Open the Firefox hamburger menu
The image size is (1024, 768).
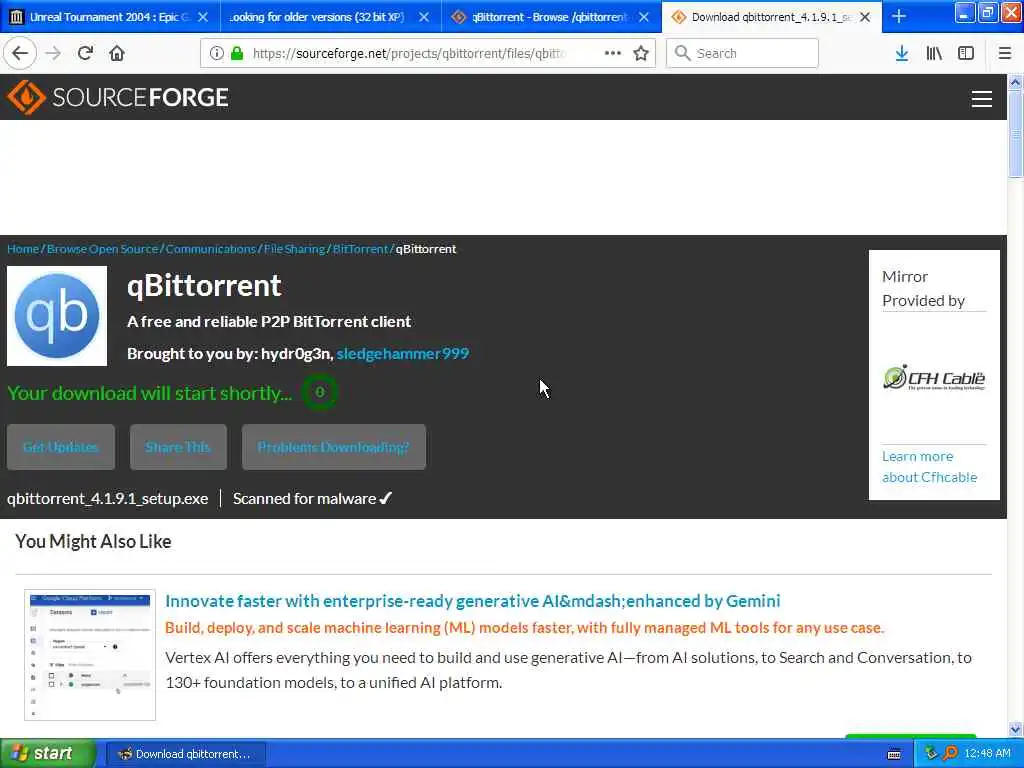coord(1005,53)
